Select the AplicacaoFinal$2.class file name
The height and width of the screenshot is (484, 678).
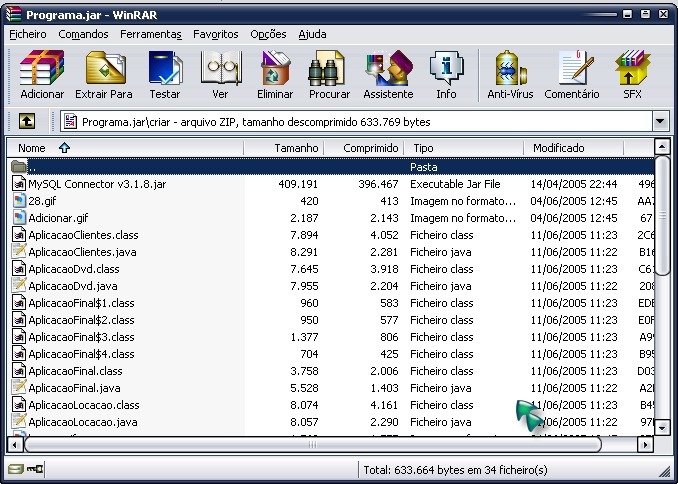click(x=81, y=320)
